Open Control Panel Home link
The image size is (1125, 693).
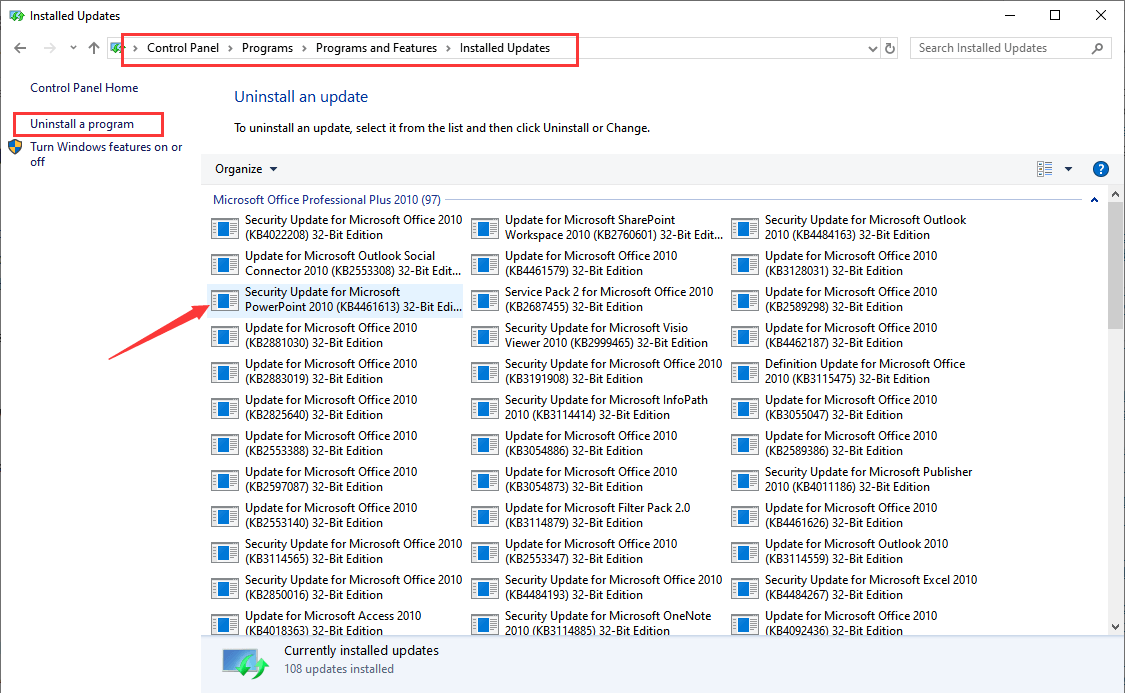(84, 88)
